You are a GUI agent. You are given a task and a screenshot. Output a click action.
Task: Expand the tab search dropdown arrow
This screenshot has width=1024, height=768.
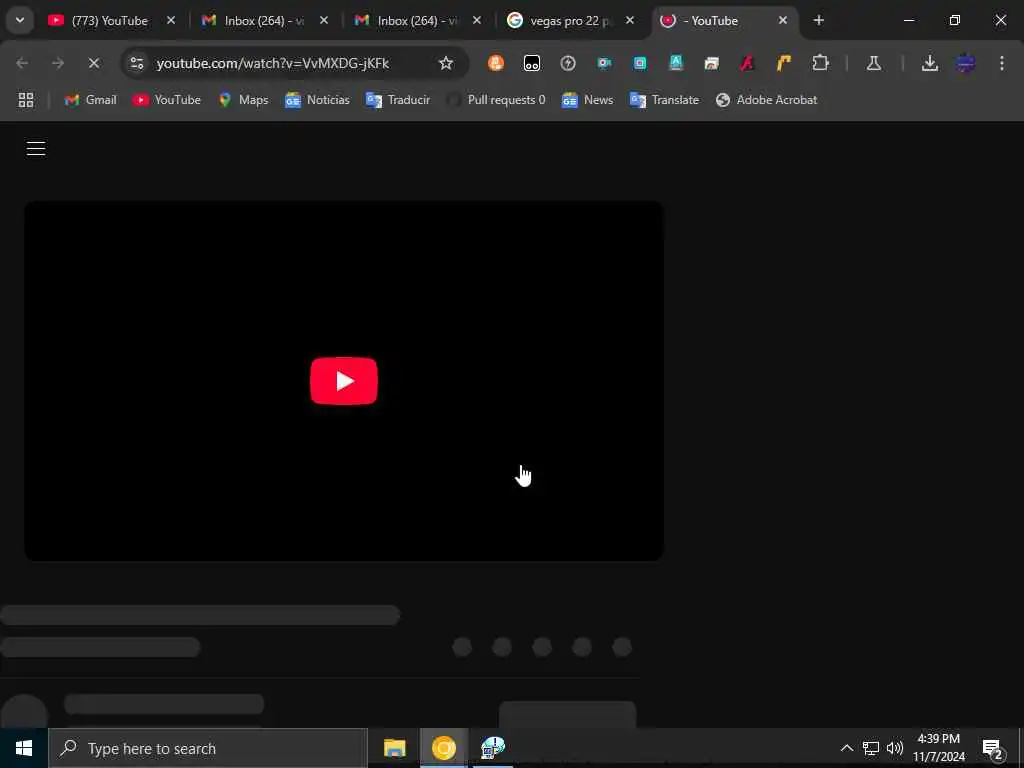(x=20, y=20)
